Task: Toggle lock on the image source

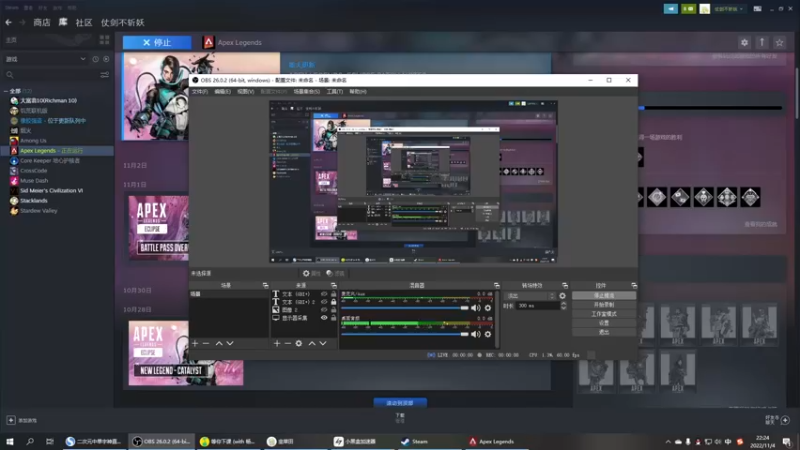Action: click(x=334, y=310)
